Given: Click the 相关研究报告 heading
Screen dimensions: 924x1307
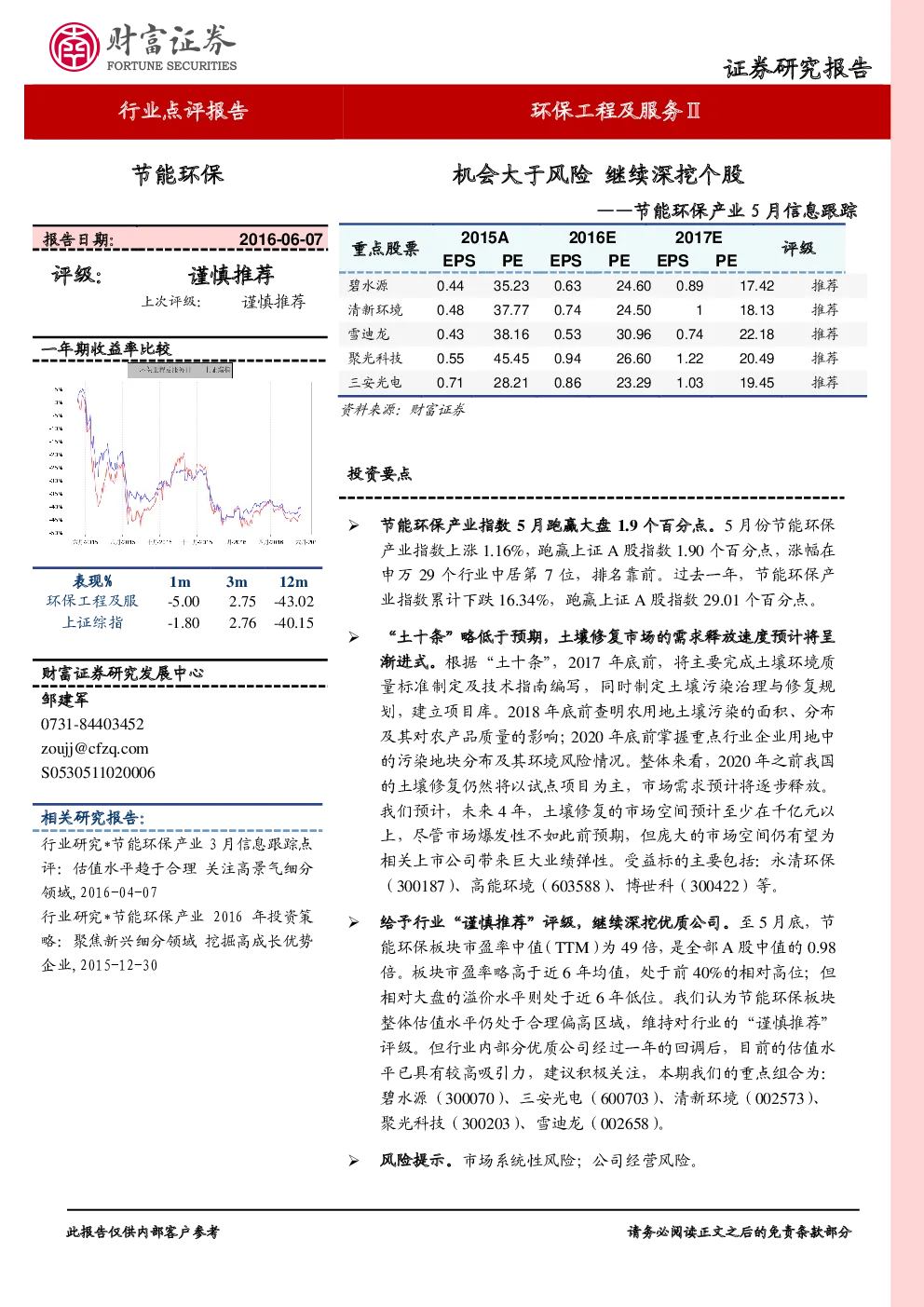Looking at the screenshot, I should pos(93,818).
